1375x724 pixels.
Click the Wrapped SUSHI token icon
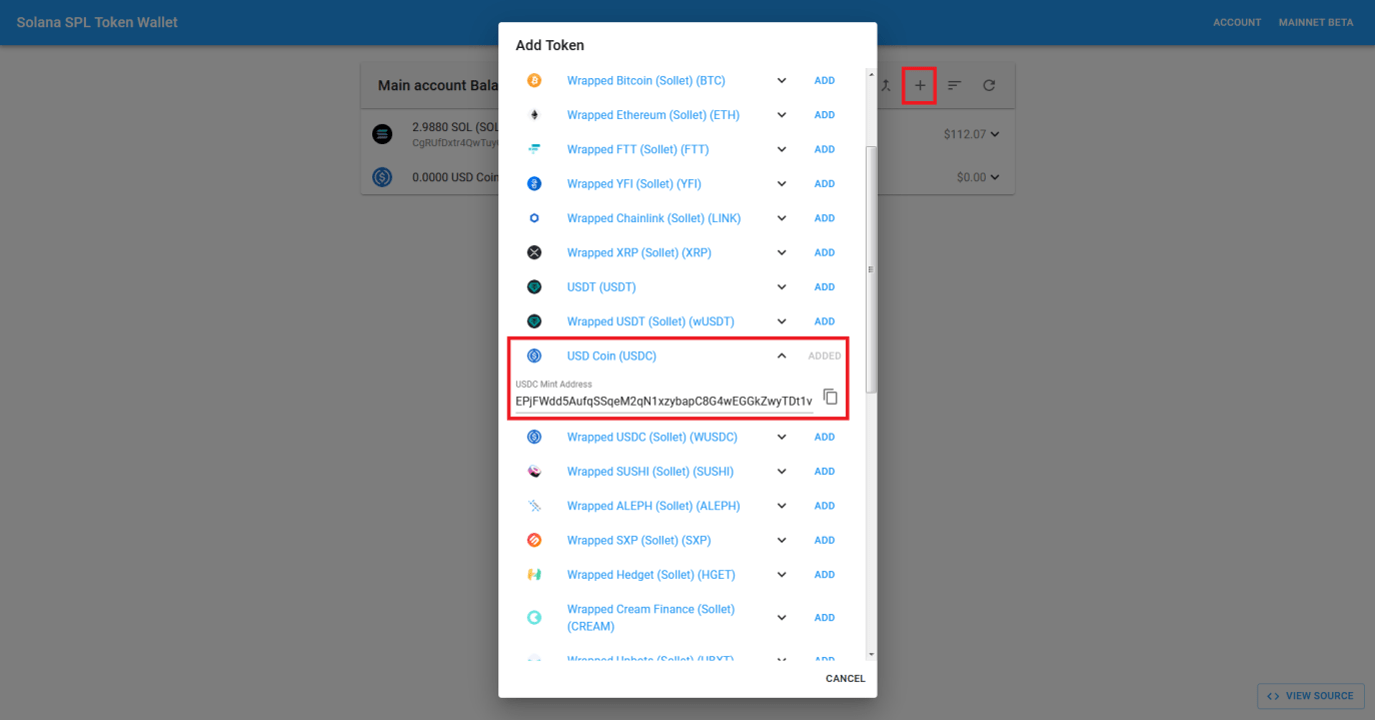[x=534, y=471]
